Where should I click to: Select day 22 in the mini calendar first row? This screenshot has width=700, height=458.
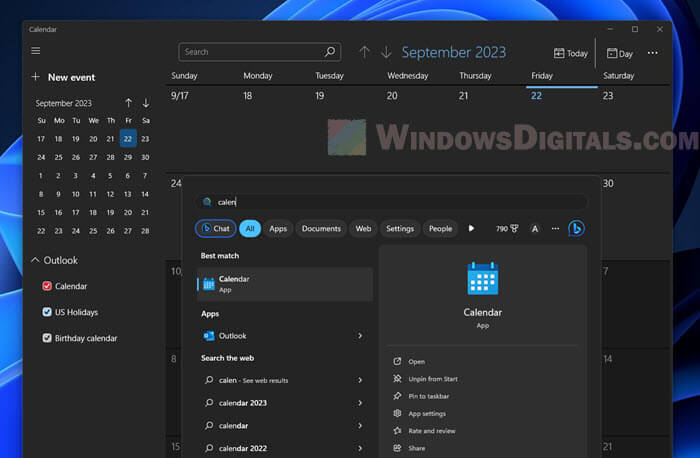(128, 139)
